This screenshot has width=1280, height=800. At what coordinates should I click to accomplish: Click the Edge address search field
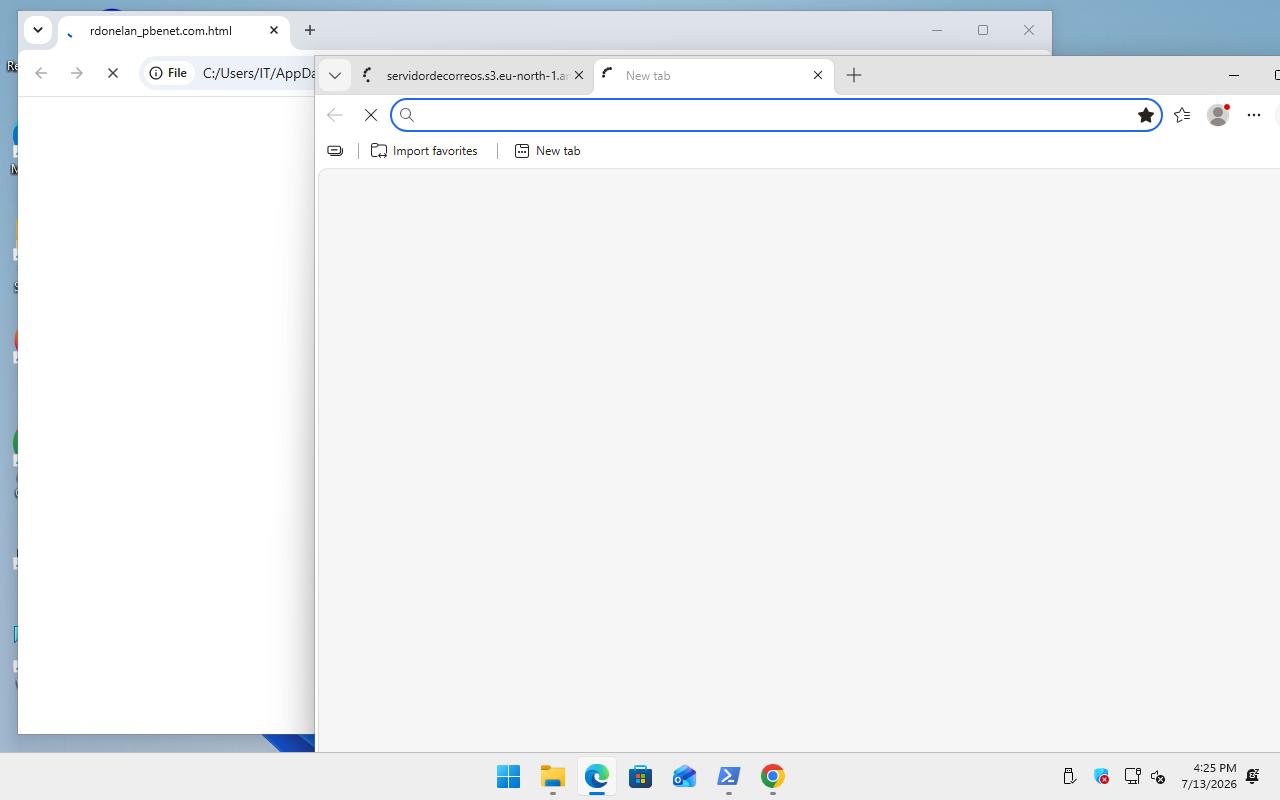click(775, 115)
